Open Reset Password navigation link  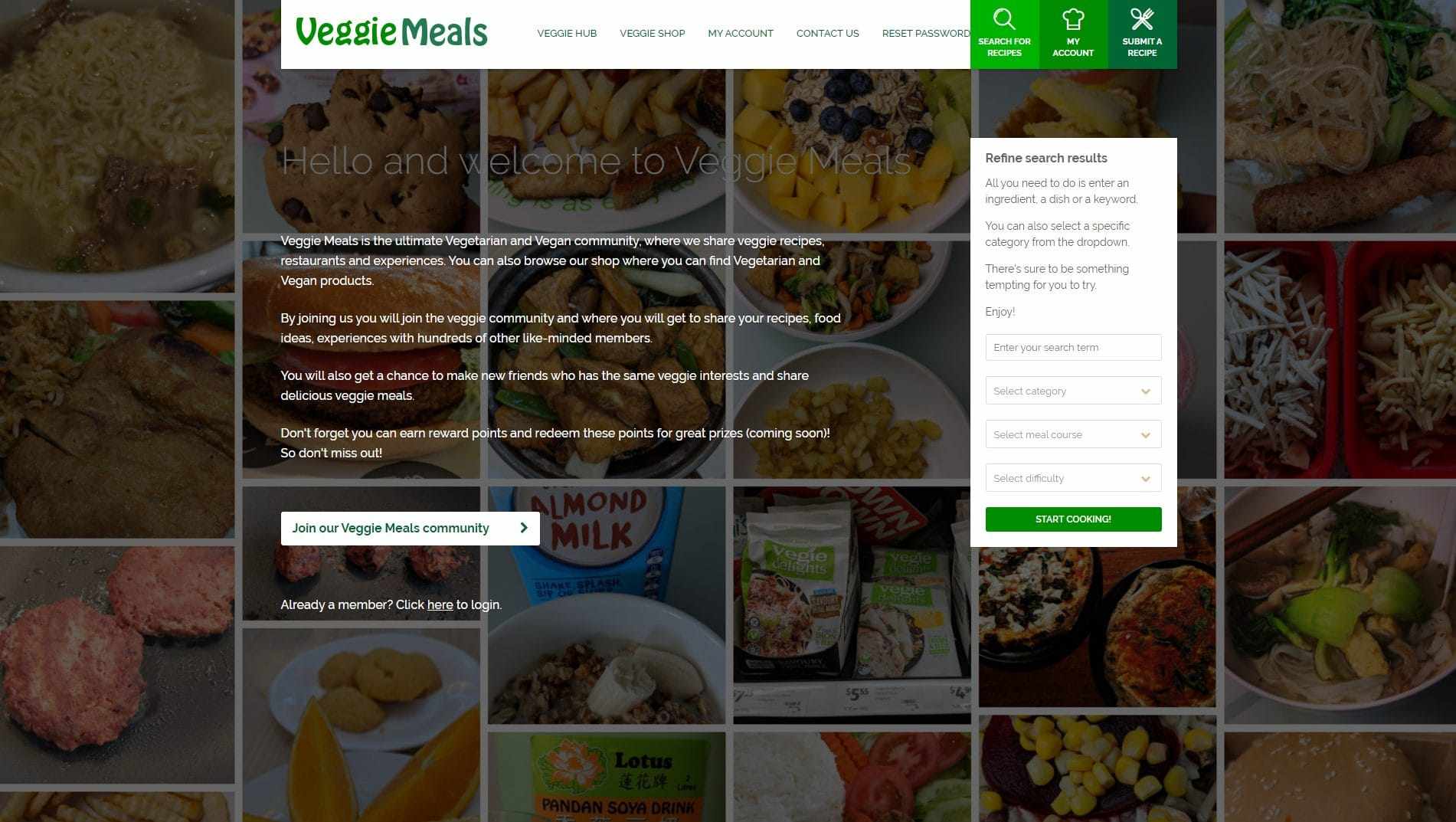pos(926,33)
